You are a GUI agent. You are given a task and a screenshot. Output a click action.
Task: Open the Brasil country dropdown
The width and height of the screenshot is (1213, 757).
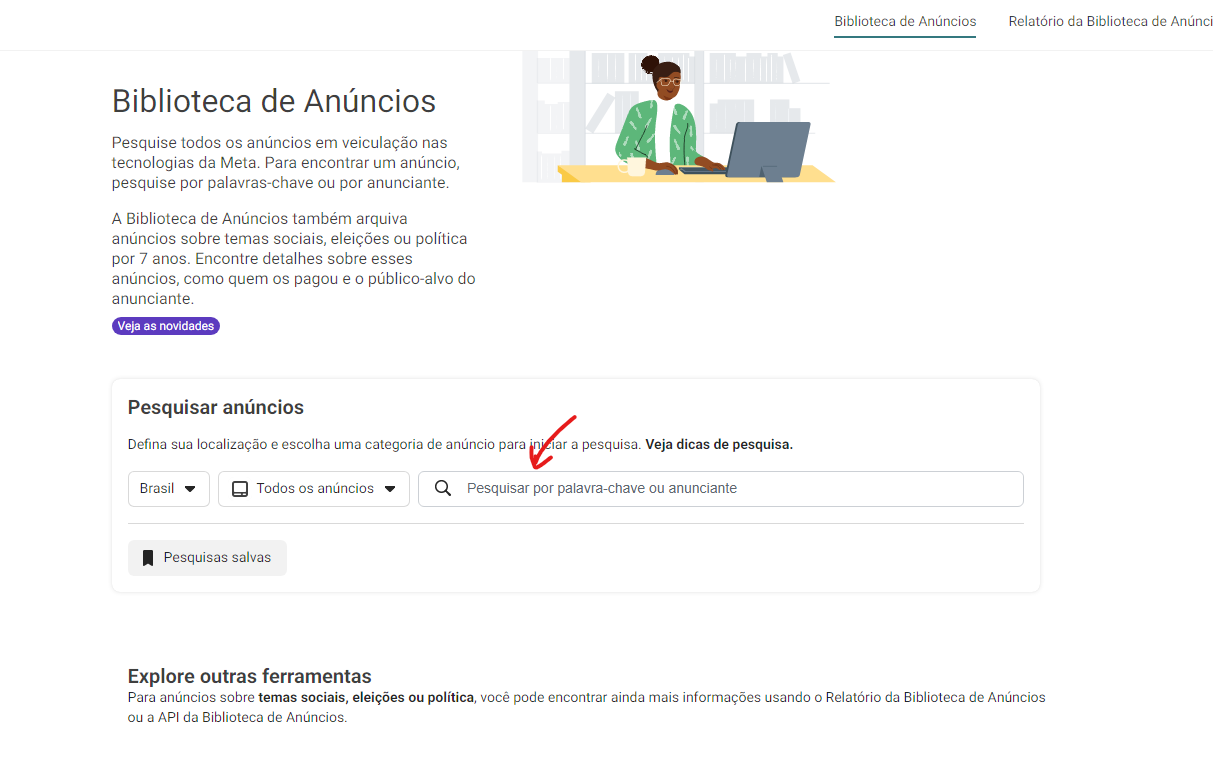169,489
